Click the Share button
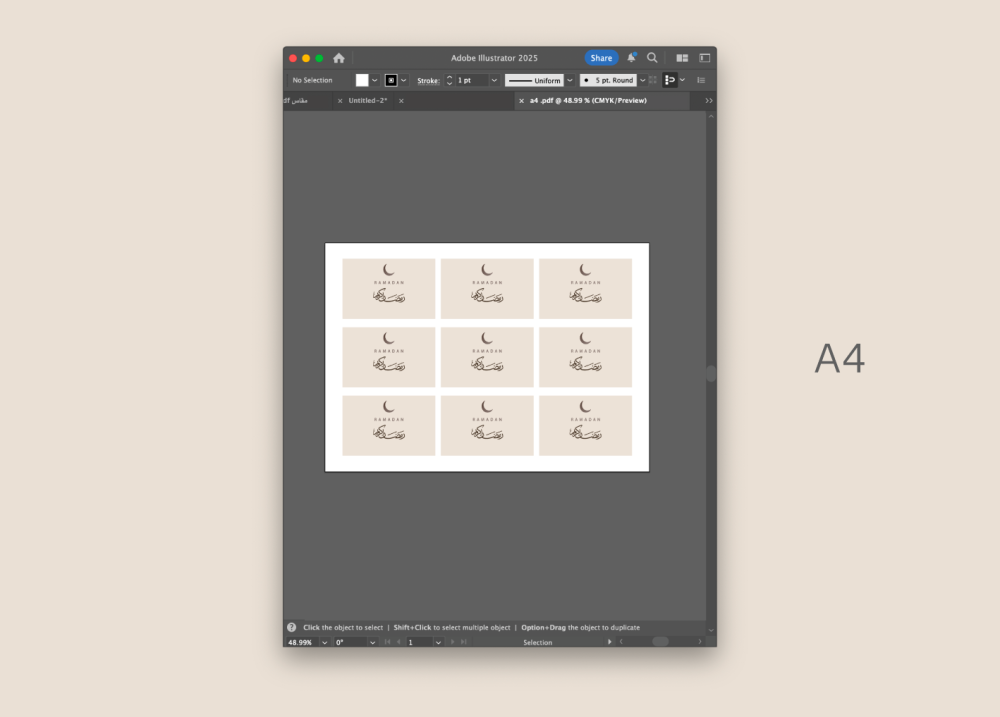Viewport: 1000px width, 717px height. tap(601, 58)
